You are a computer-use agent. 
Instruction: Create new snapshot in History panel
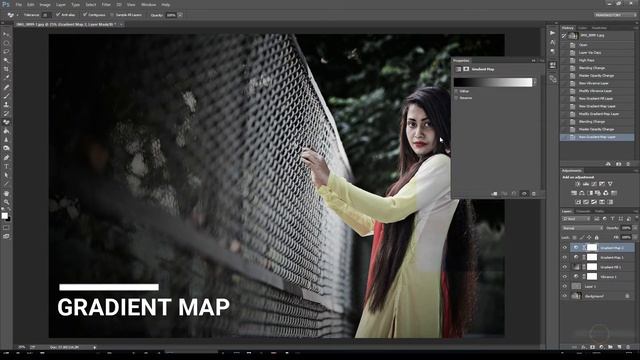pos(618,164)
